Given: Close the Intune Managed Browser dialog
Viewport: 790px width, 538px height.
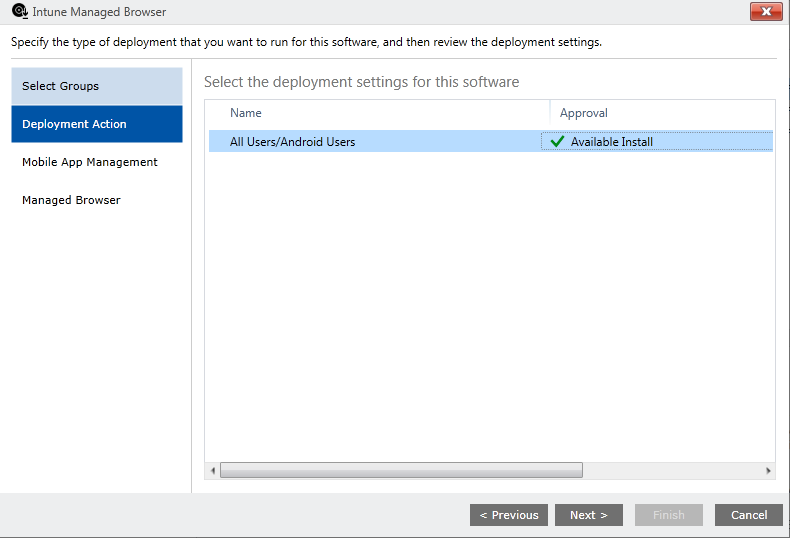Looking at the screenshot, I should point(766,11).
